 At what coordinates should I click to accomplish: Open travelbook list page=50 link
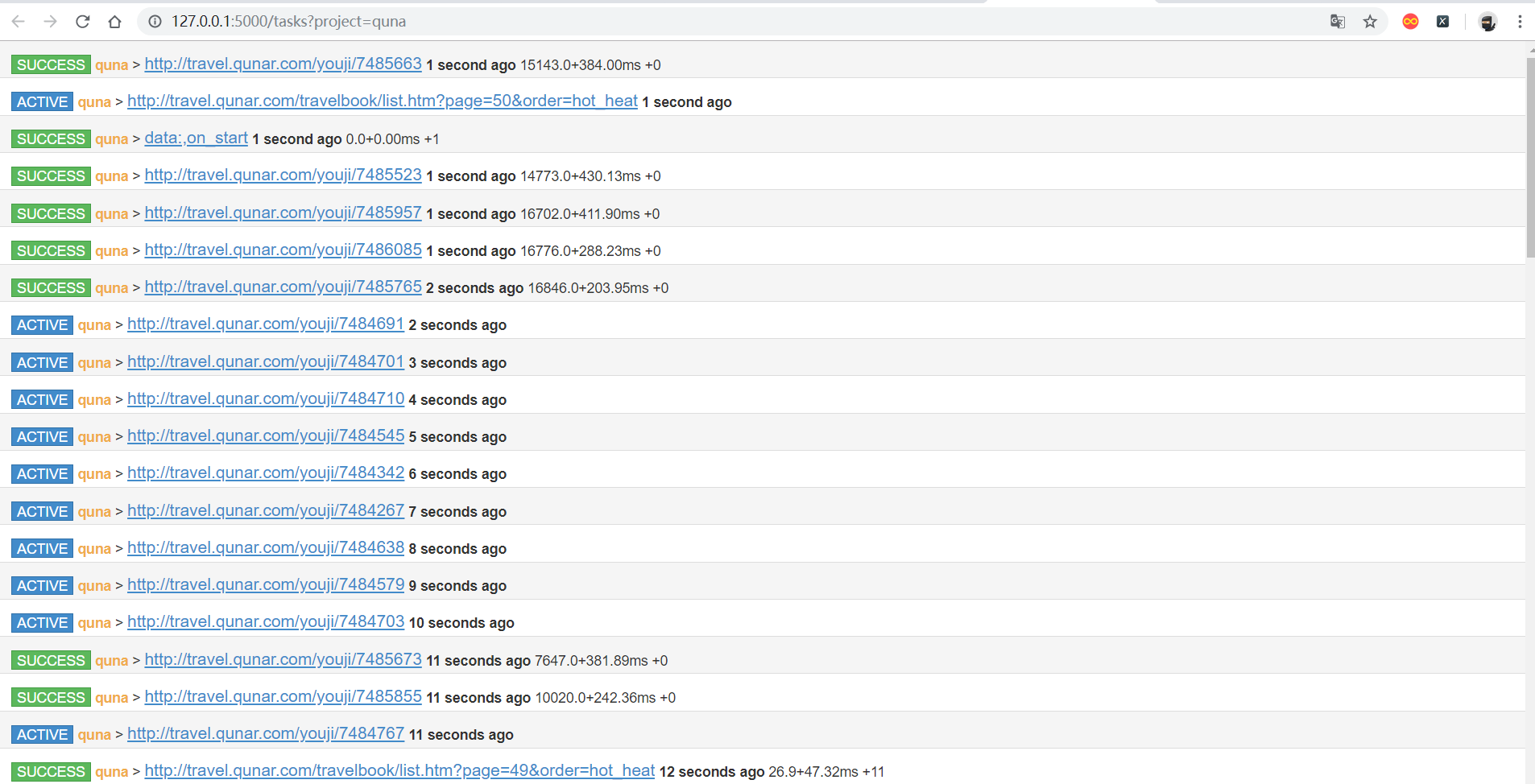[x=383, y=101]
